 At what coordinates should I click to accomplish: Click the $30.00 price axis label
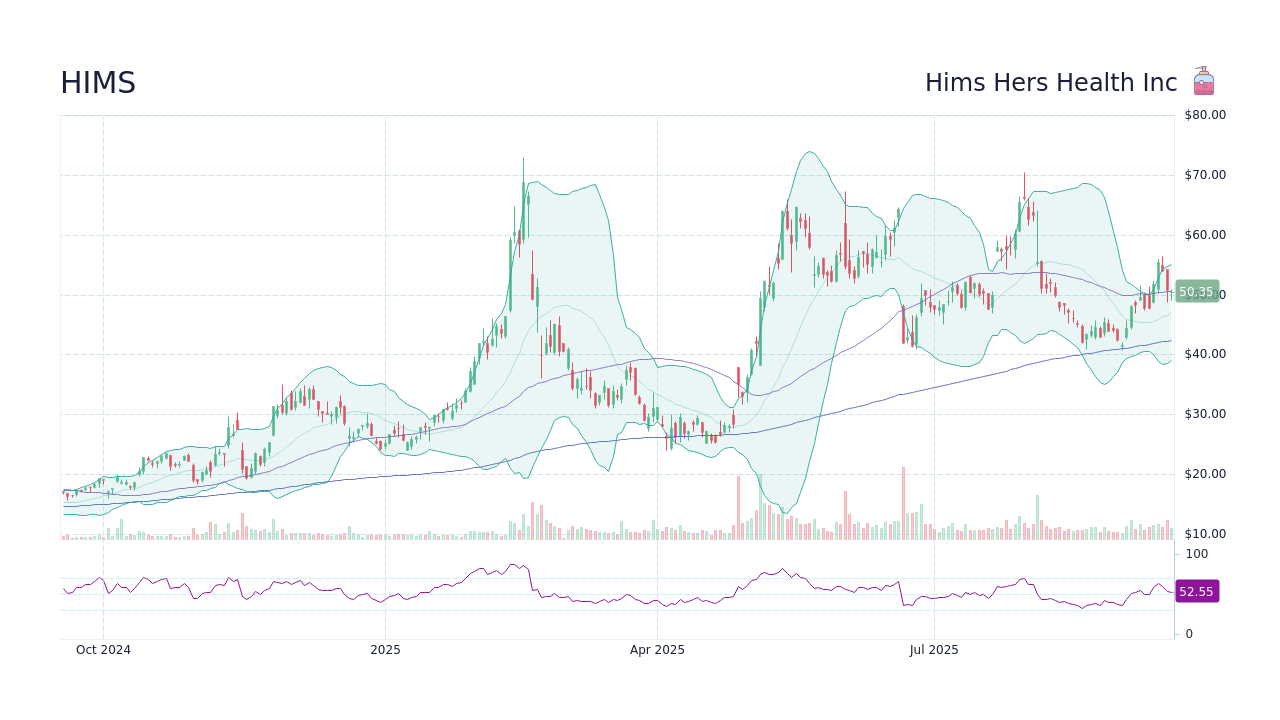point(1205,414)
